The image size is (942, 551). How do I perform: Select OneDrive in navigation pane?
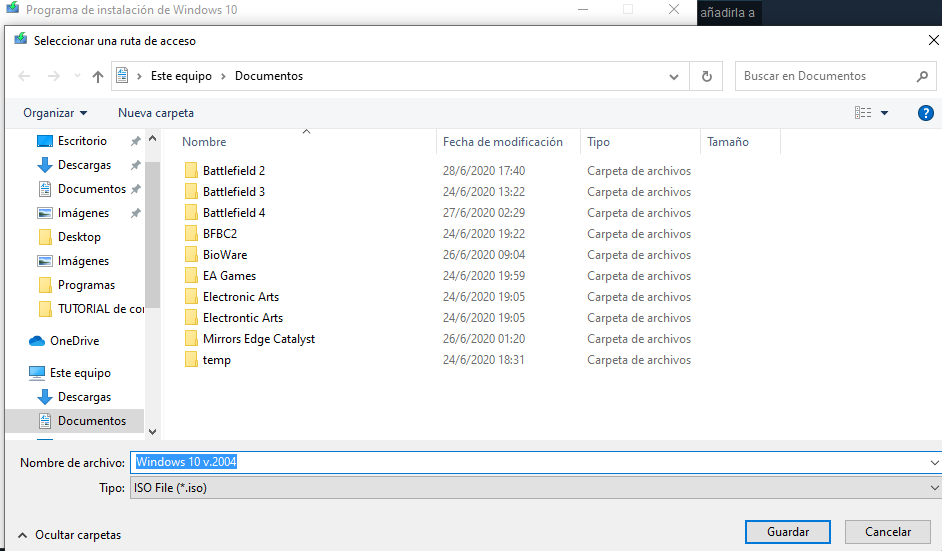point(74,341)
